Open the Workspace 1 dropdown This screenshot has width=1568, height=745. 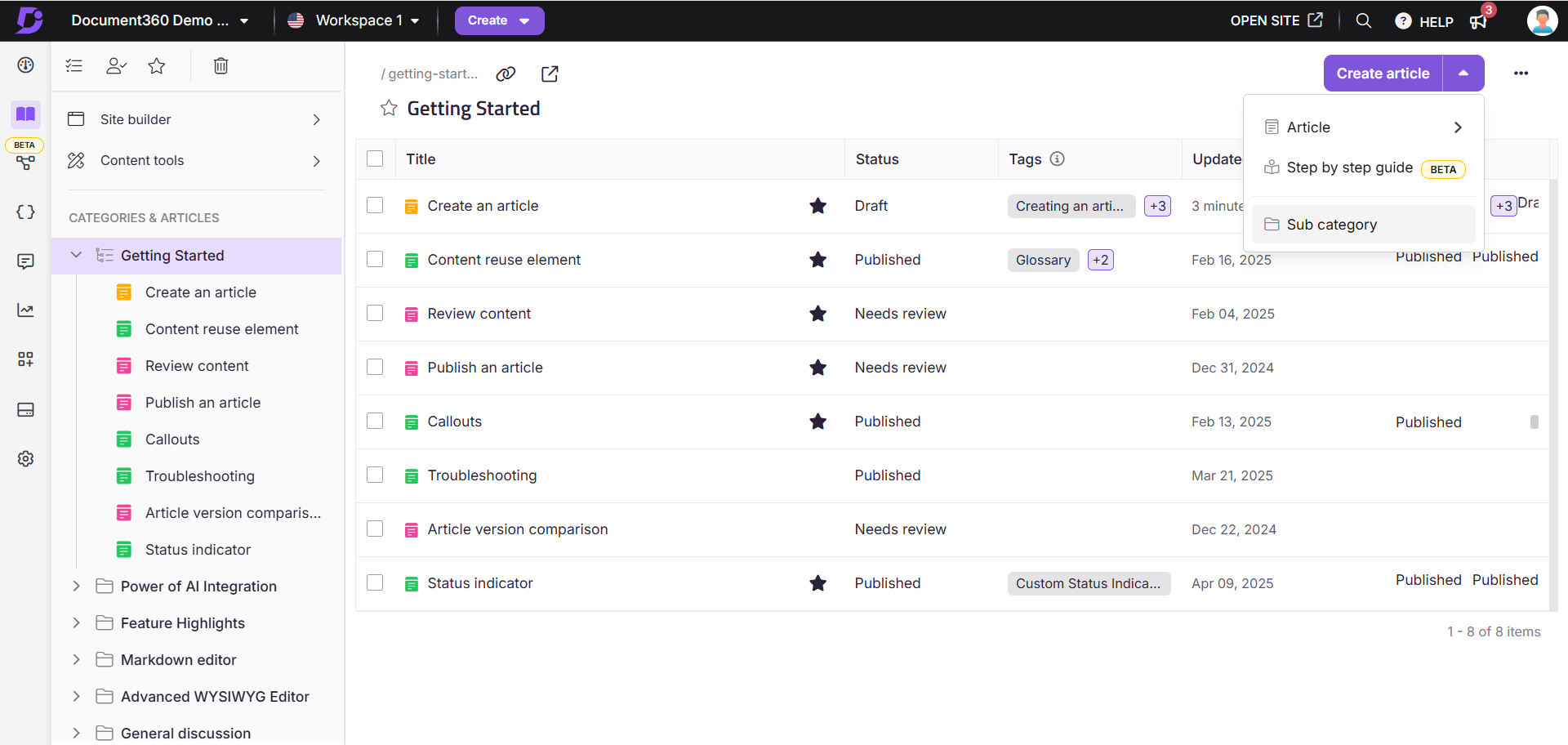click(354, 20)
